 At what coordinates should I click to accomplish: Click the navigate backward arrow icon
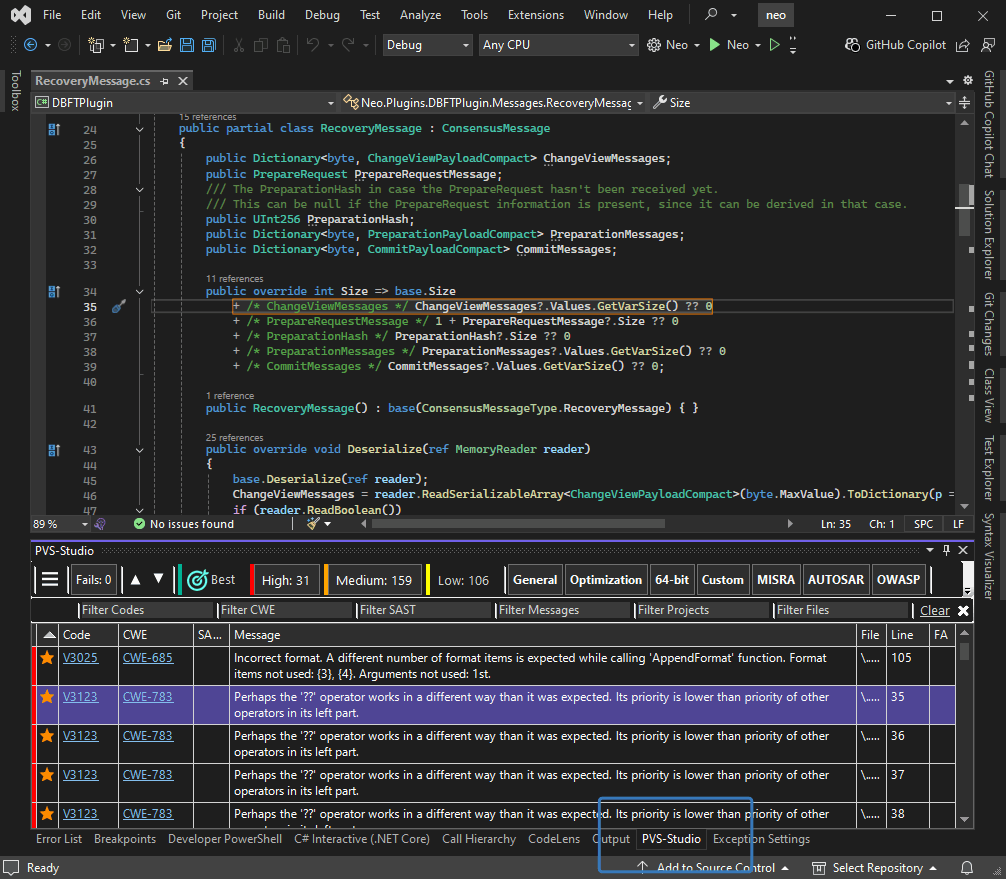[x=30, y=45]
